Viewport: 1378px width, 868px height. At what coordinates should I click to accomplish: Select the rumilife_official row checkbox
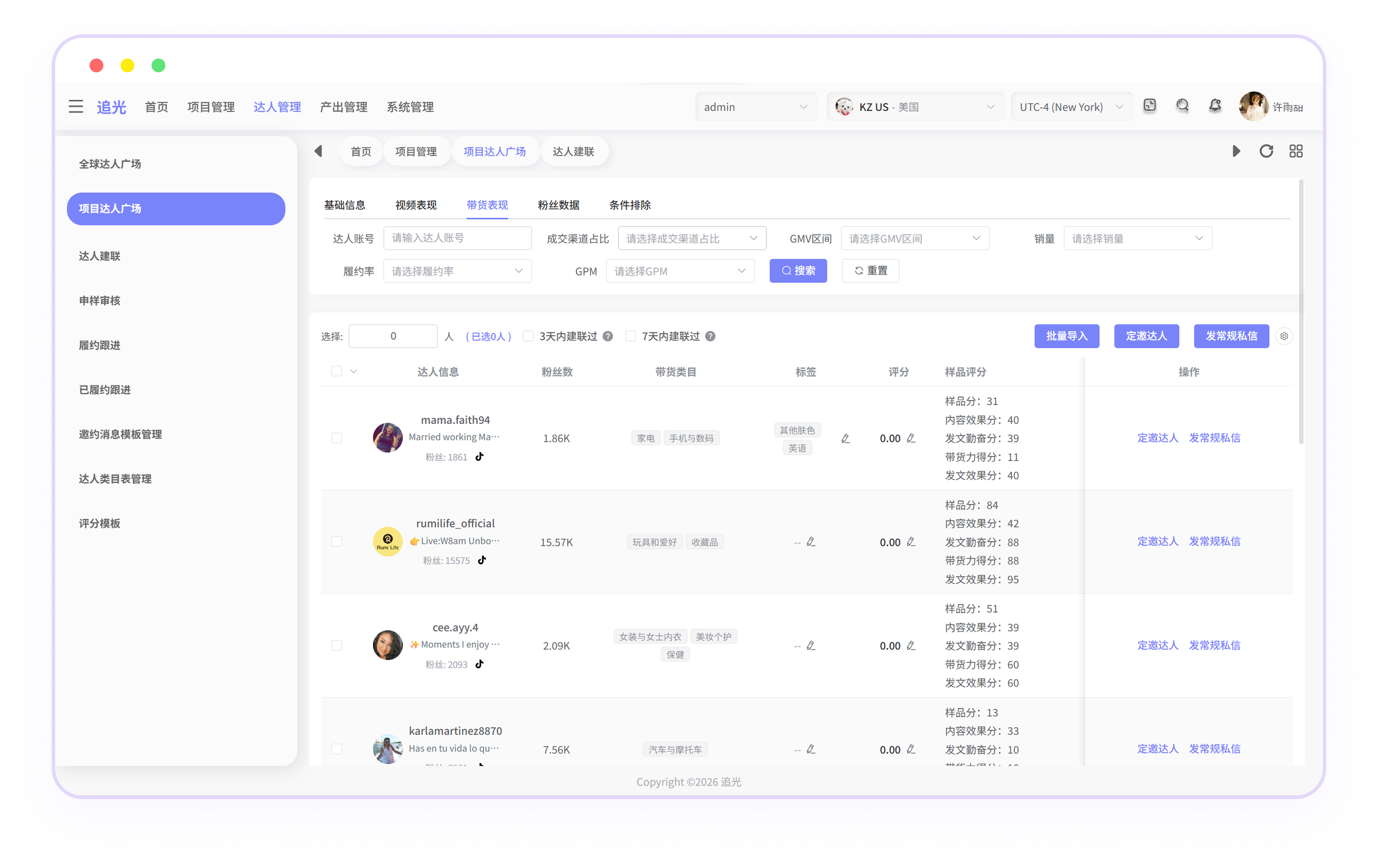(336, 542)
